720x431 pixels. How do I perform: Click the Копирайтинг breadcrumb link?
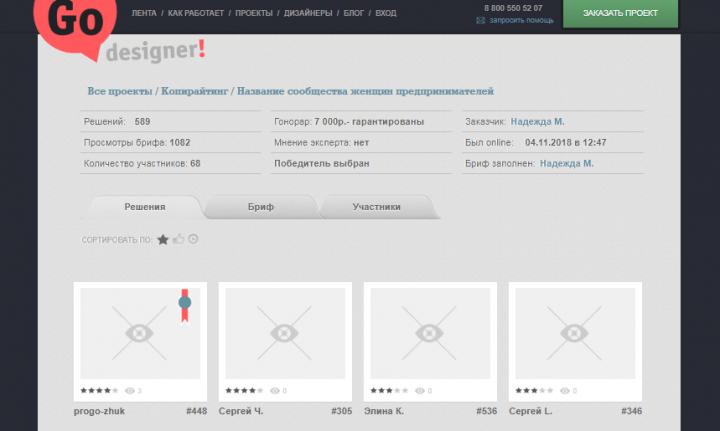pyautogui.click(x=194, y=91)
